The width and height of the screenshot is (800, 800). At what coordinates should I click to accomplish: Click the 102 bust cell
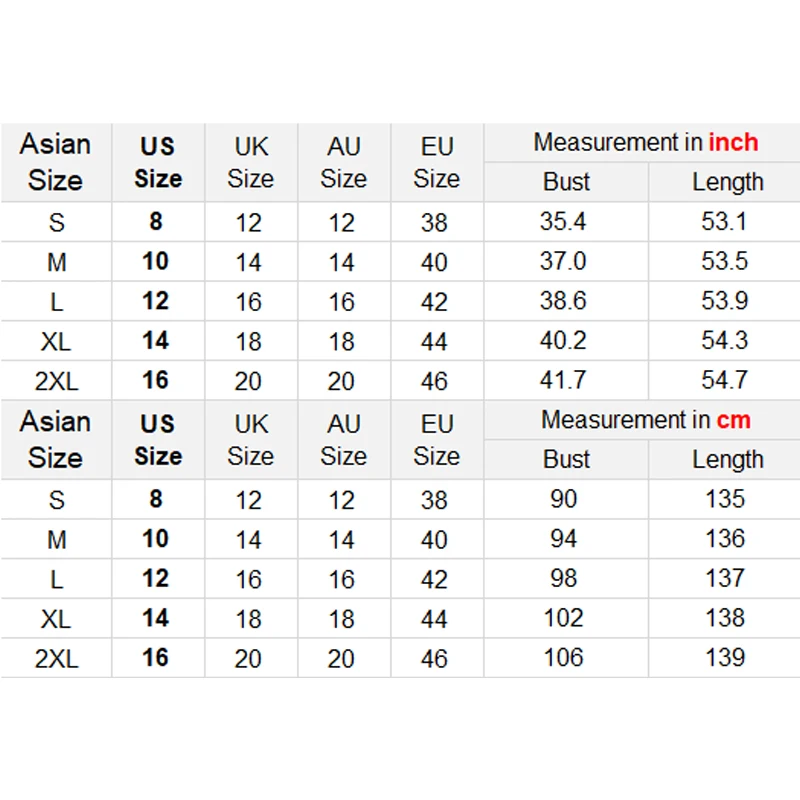point(564,618)
